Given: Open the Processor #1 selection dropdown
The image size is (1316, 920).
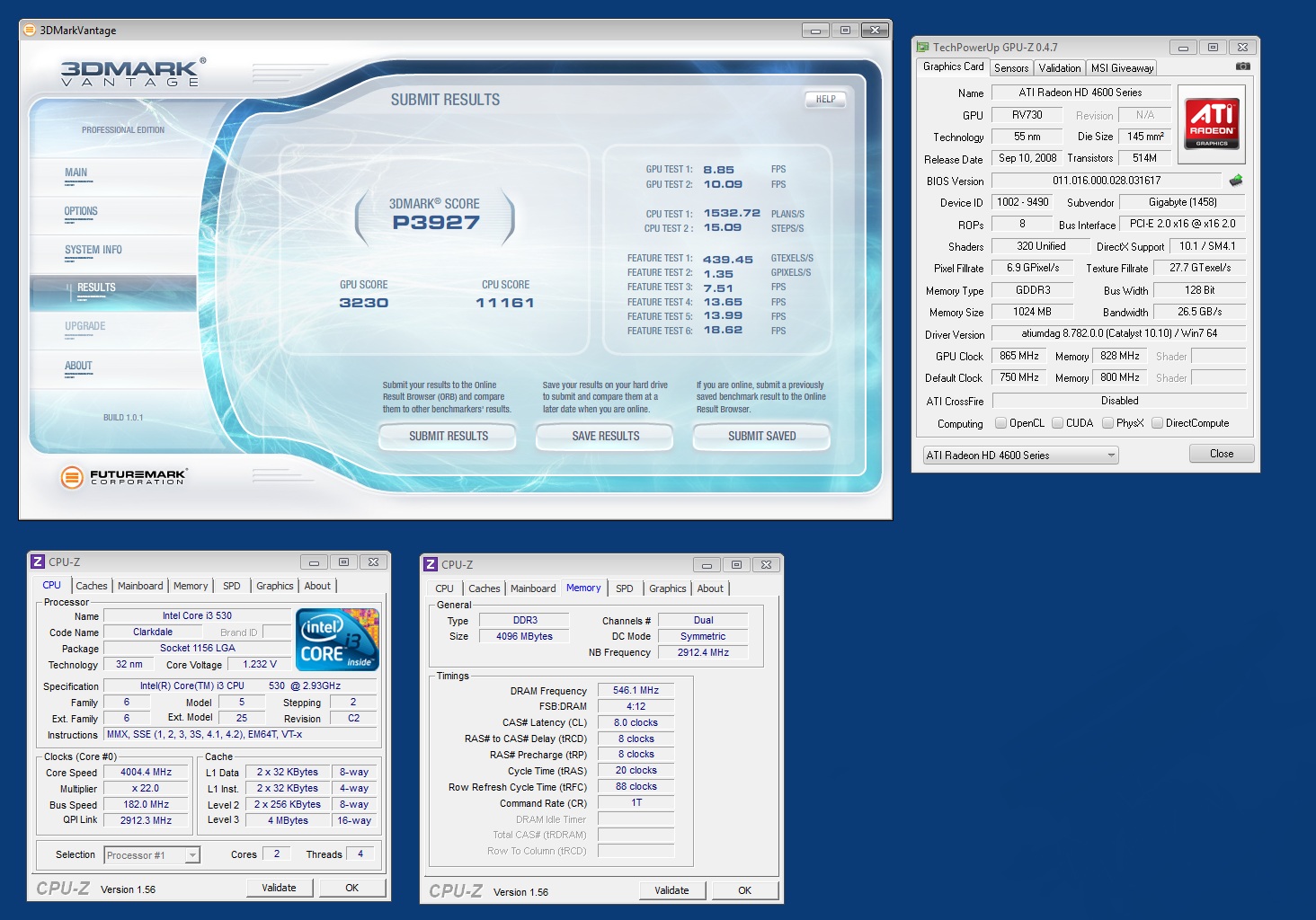Looking at the screenshot, I should coord(152,855).
